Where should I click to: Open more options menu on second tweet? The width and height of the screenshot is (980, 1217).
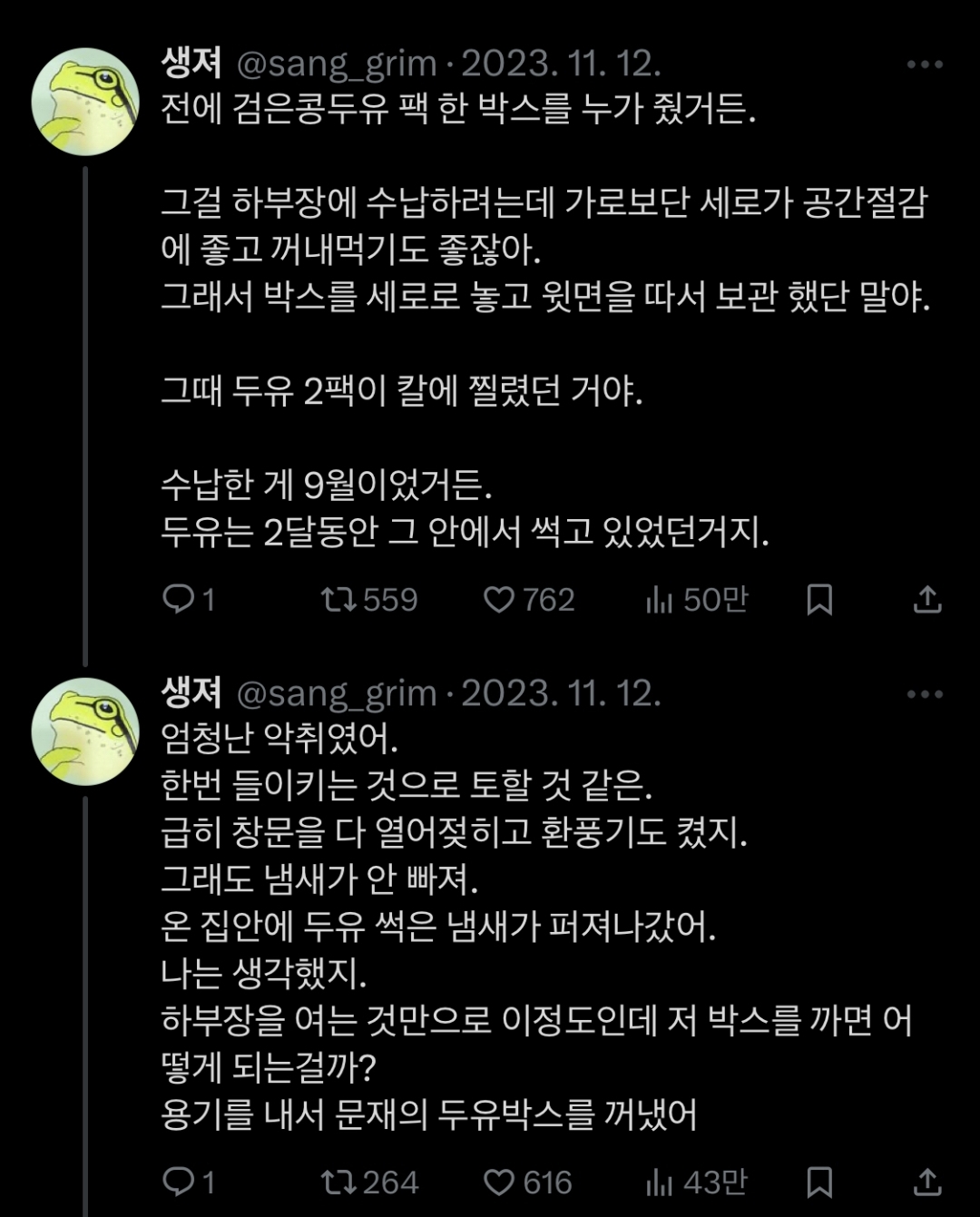(925, 694)
